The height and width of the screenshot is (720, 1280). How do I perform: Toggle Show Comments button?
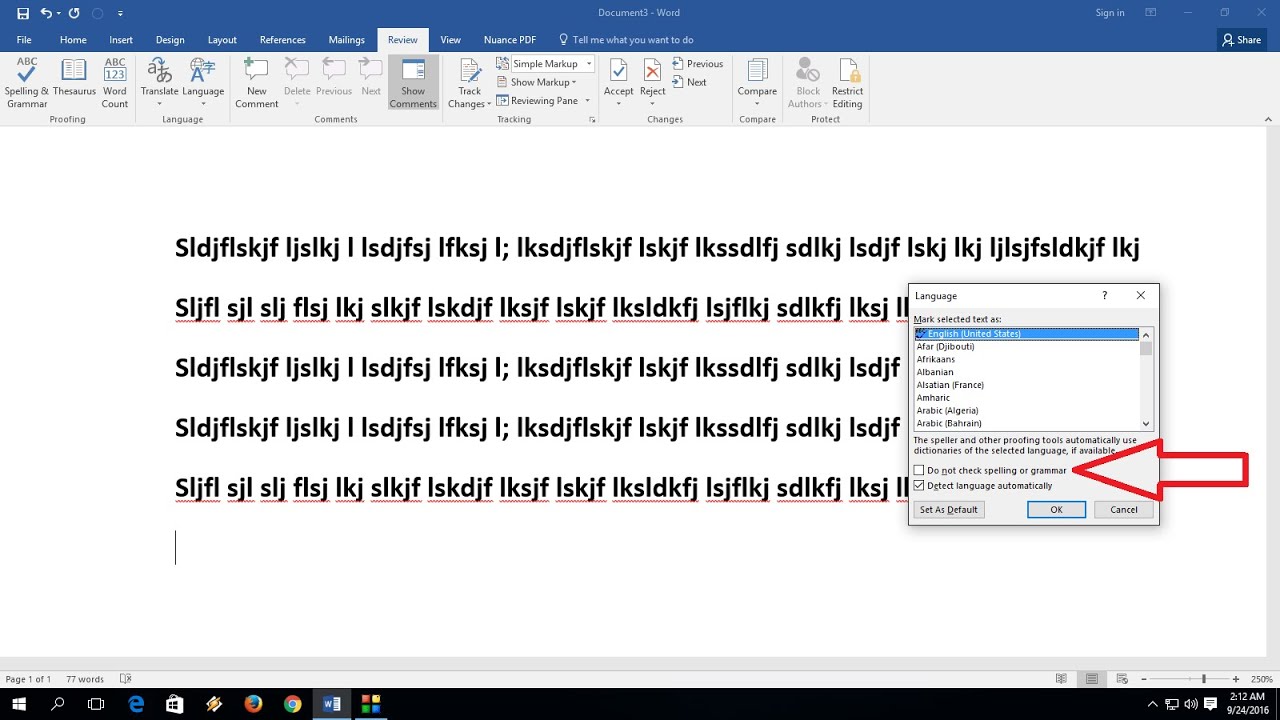(413, 83)
